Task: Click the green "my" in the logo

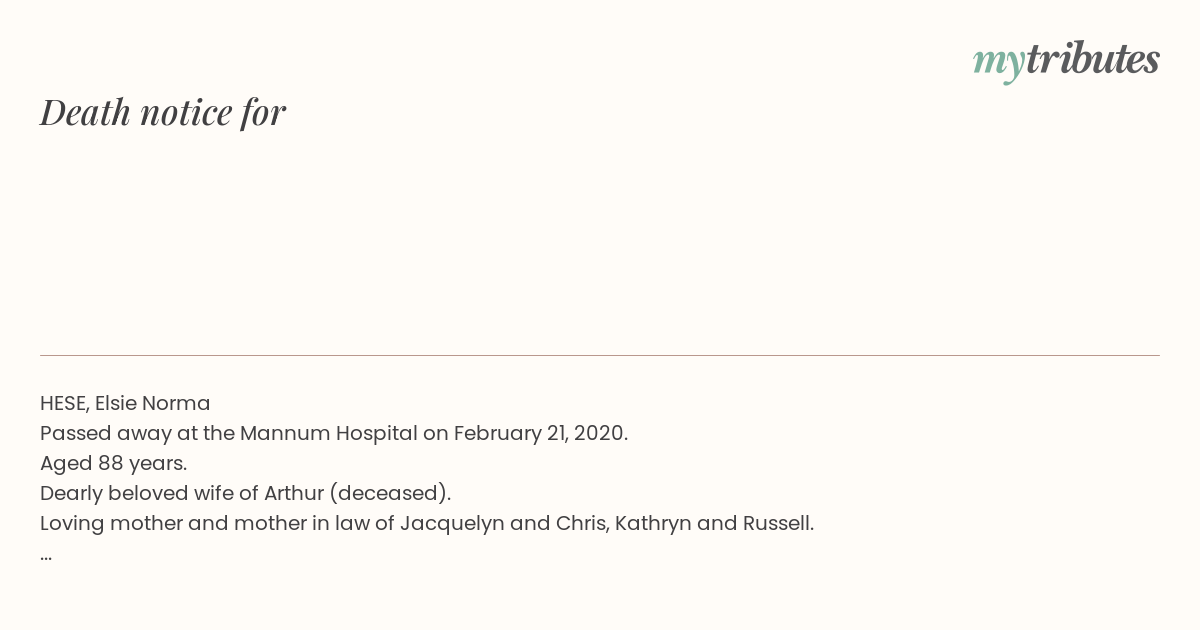Action: pos(998,61)
